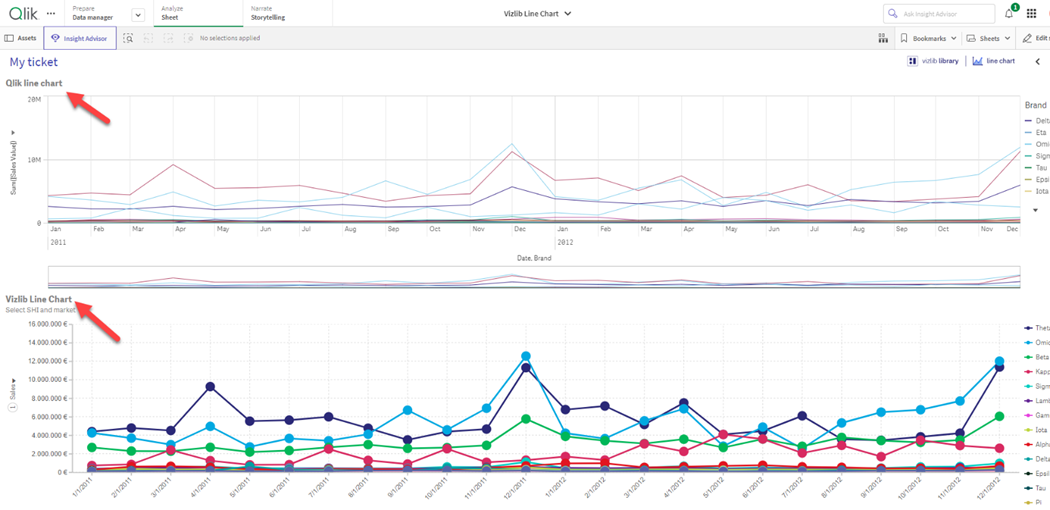The height and width of the screenshot is (510, 1050).
Task: Toggle Tau series in Vizlib legend
Action: tap(1036, 487)
